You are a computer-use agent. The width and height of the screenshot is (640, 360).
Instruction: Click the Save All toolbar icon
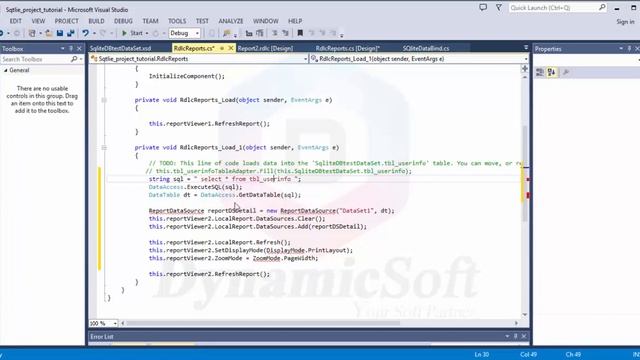tap(70, 33)
